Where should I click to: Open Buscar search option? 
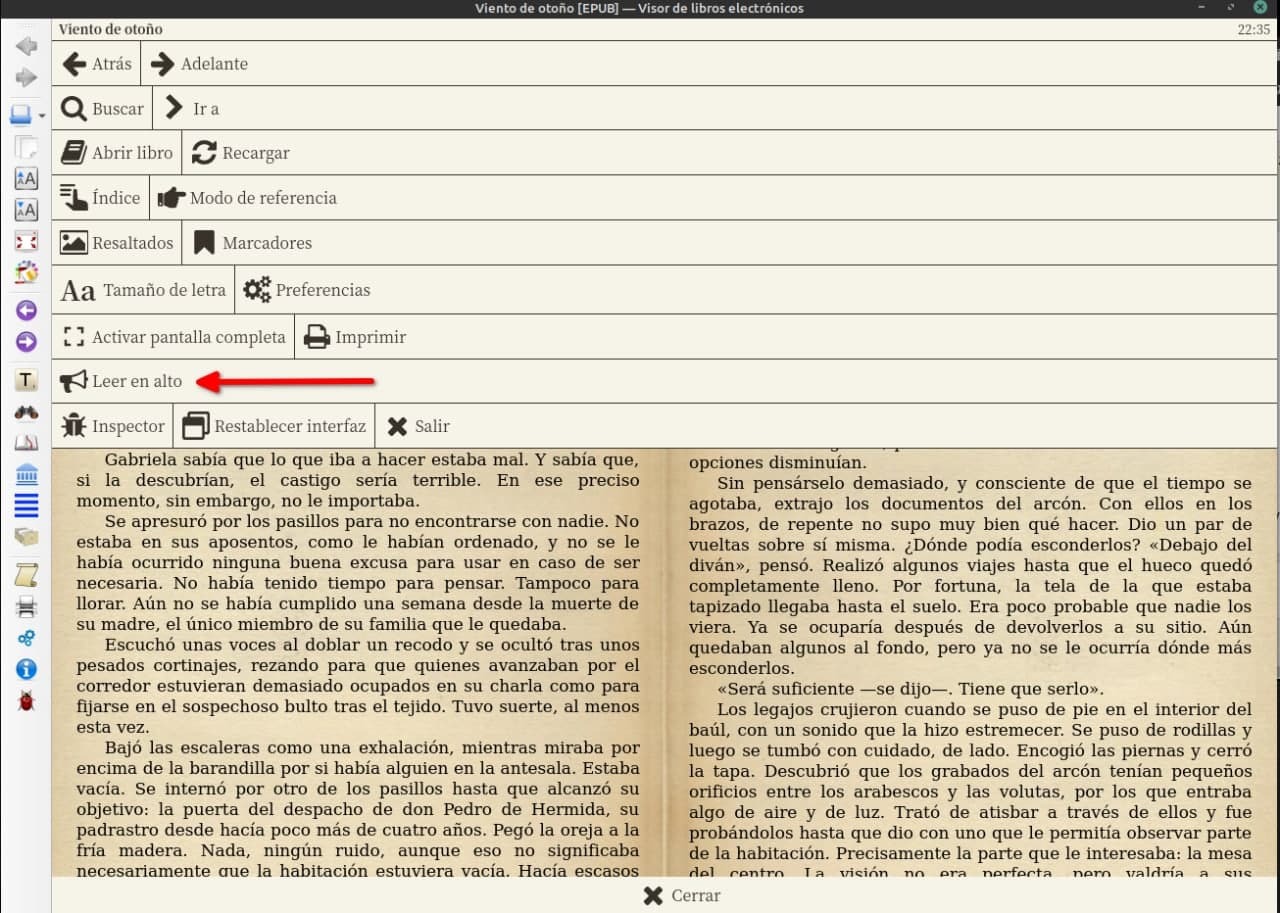[102, 108]
